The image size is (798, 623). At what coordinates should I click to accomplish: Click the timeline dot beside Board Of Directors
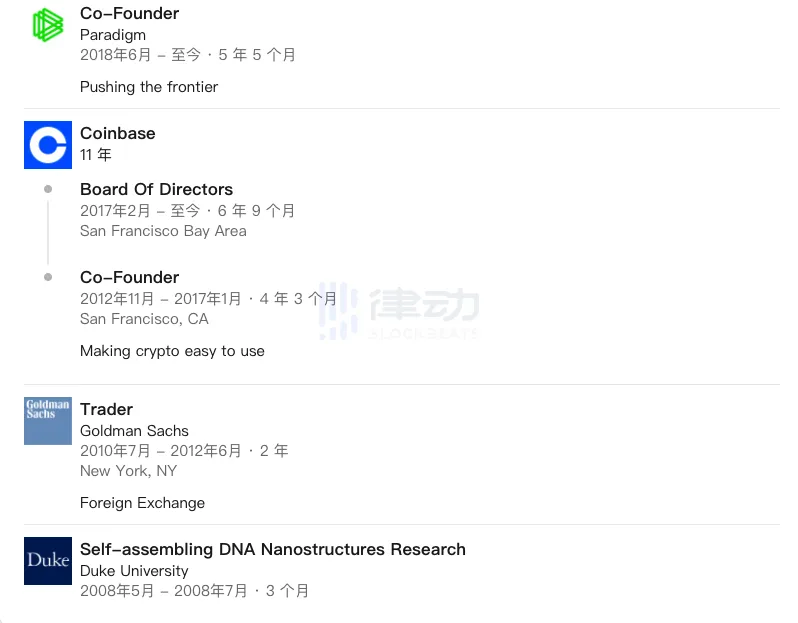[x=48, y=189]
